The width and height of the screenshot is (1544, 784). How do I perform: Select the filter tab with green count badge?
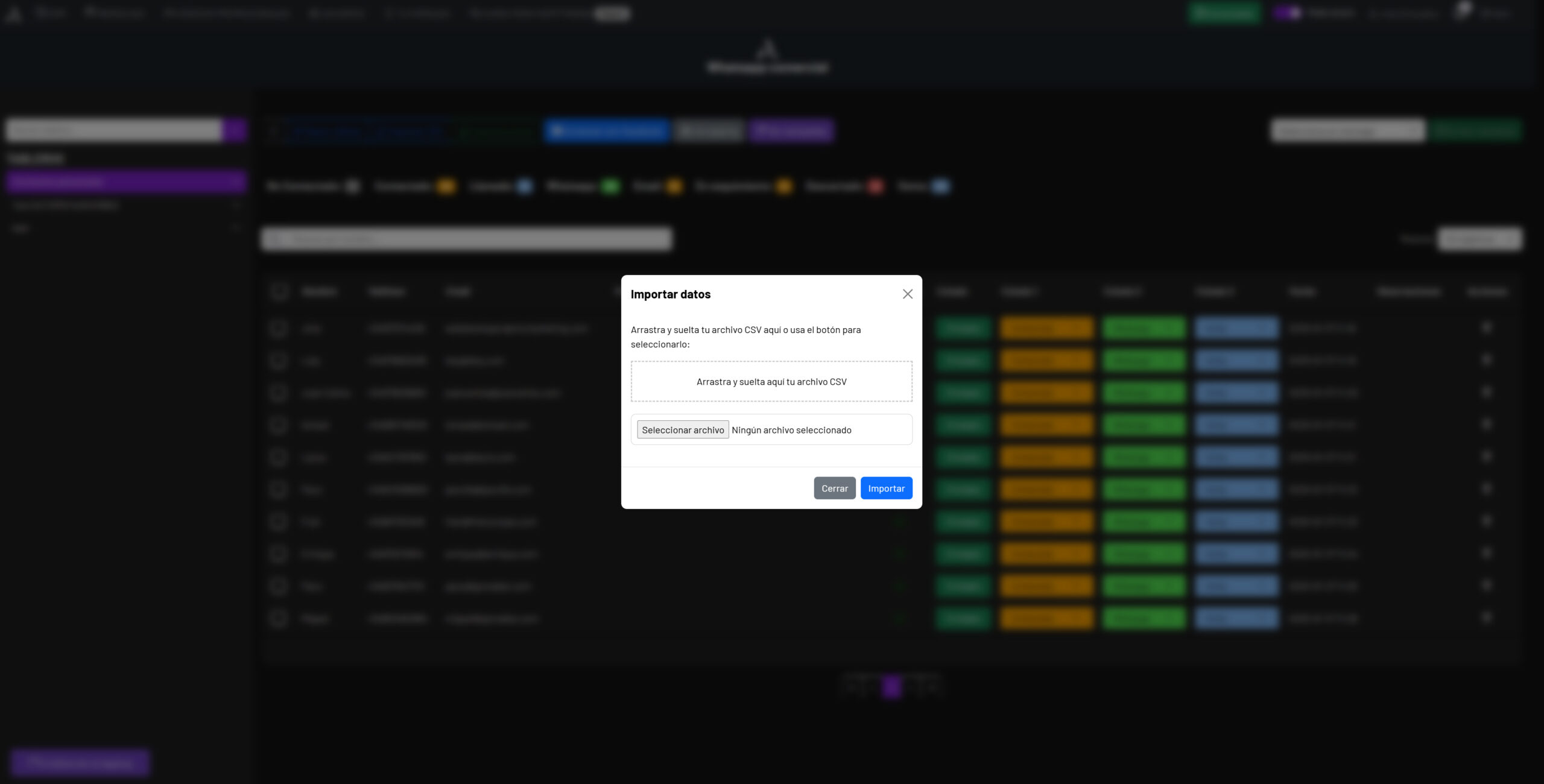tap(582, 186)
